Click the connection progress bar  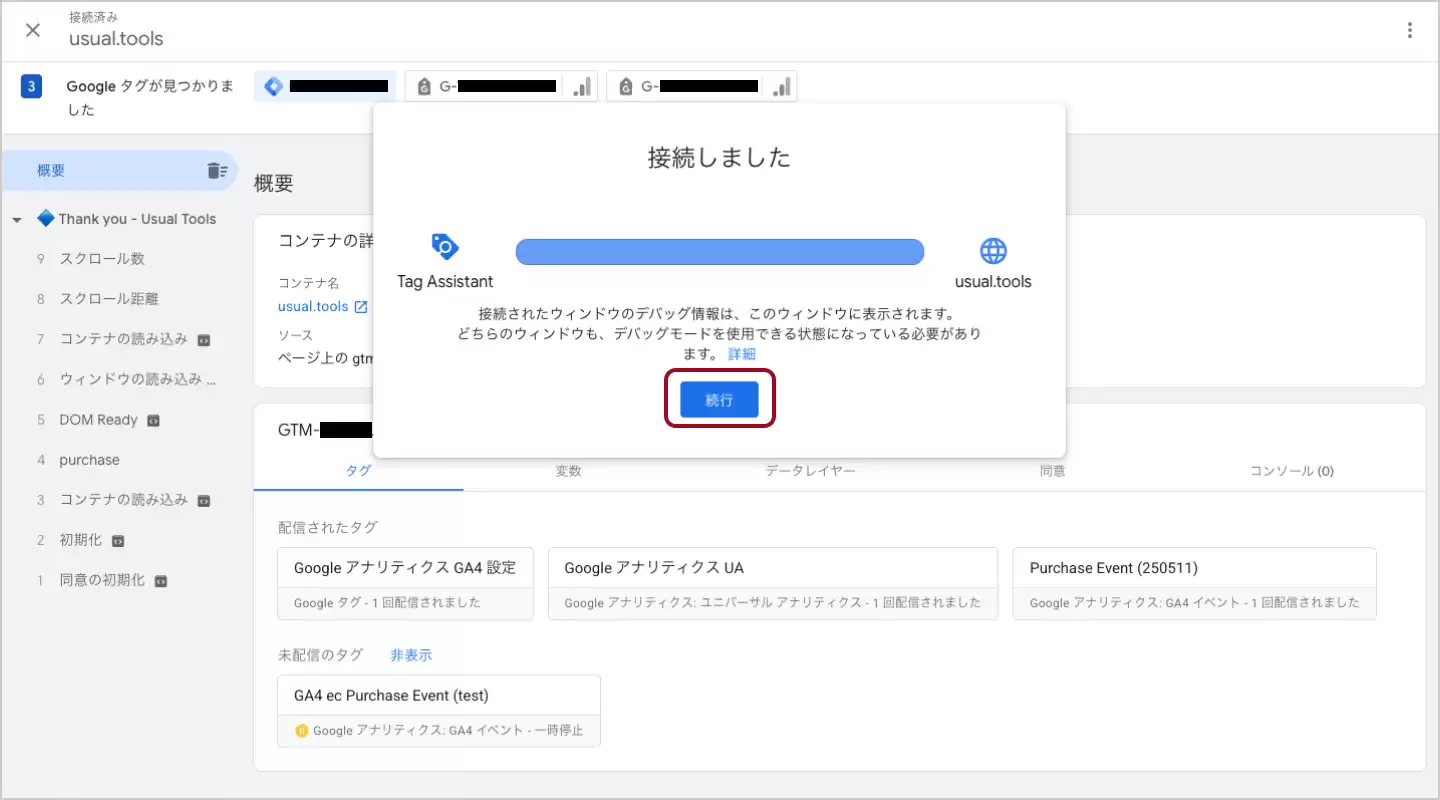[x=719, y=252]
